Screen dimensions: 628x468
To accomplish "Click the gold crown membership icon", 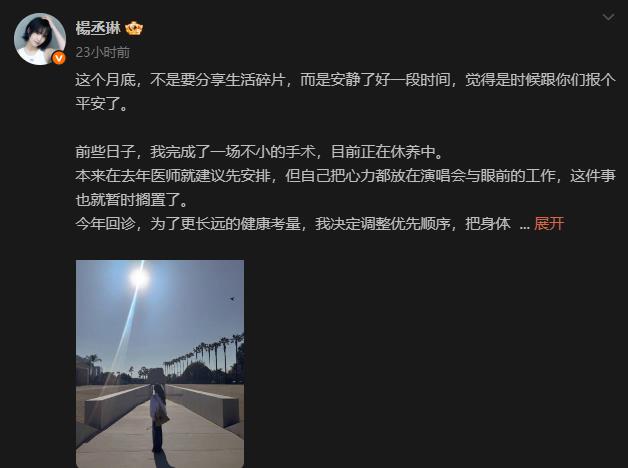I will pos(134,28).
